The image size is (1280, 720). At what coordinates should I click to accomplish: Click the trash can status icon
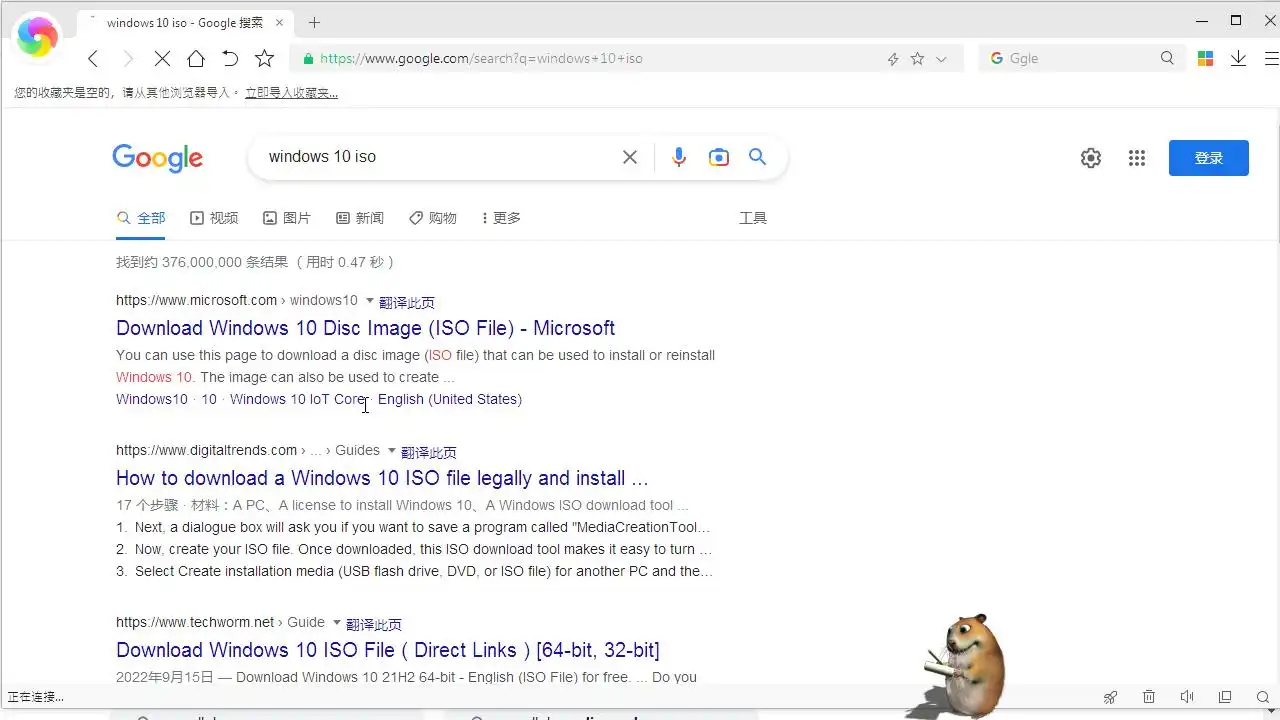[x=1149, y=697]
